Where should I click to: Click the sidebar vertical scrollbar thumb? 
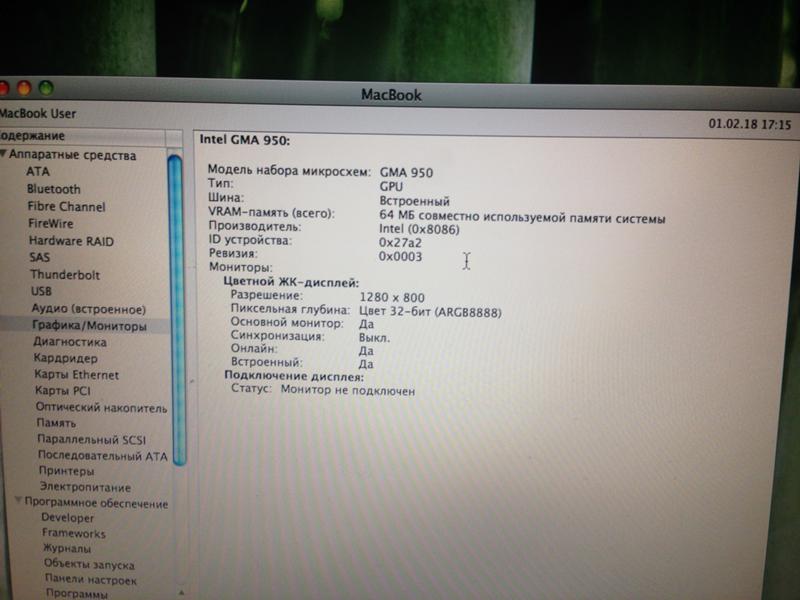click(x=176, y=310)
